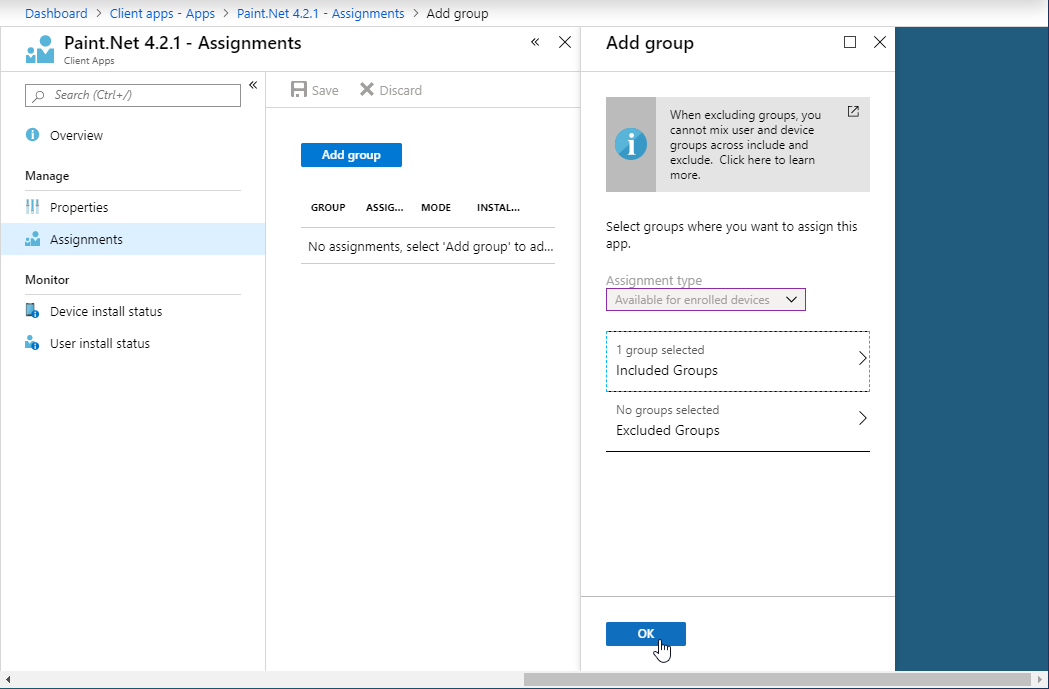
Task: Expand the Included Groups selection
Action: (x=738, y=361)
